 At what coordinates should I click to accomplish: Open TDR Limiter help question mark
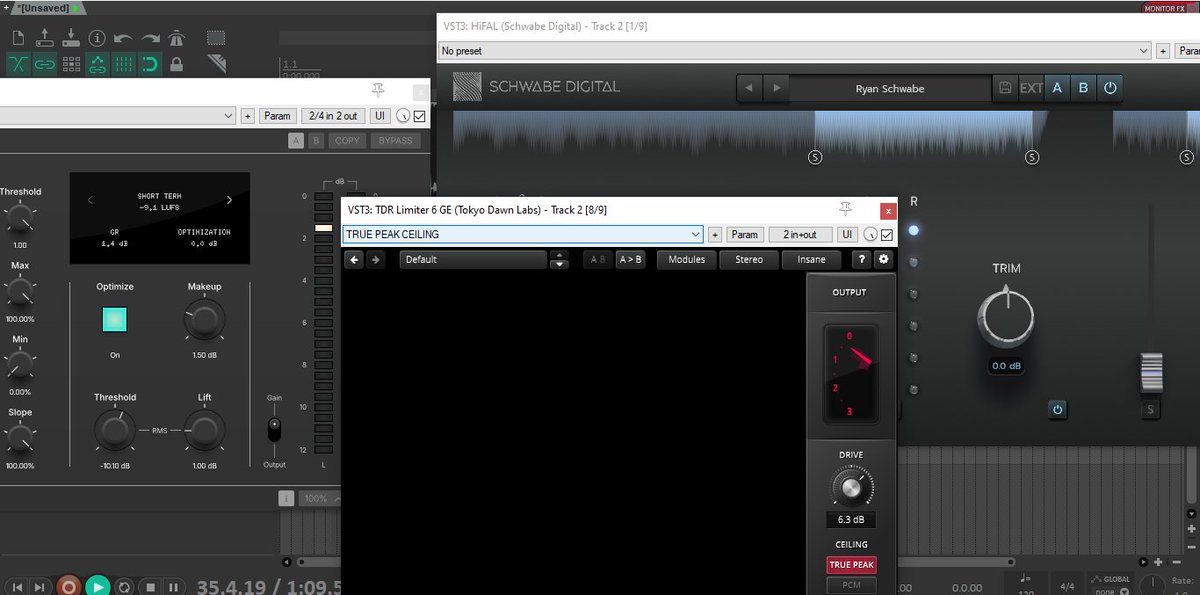tap(861, 259)
